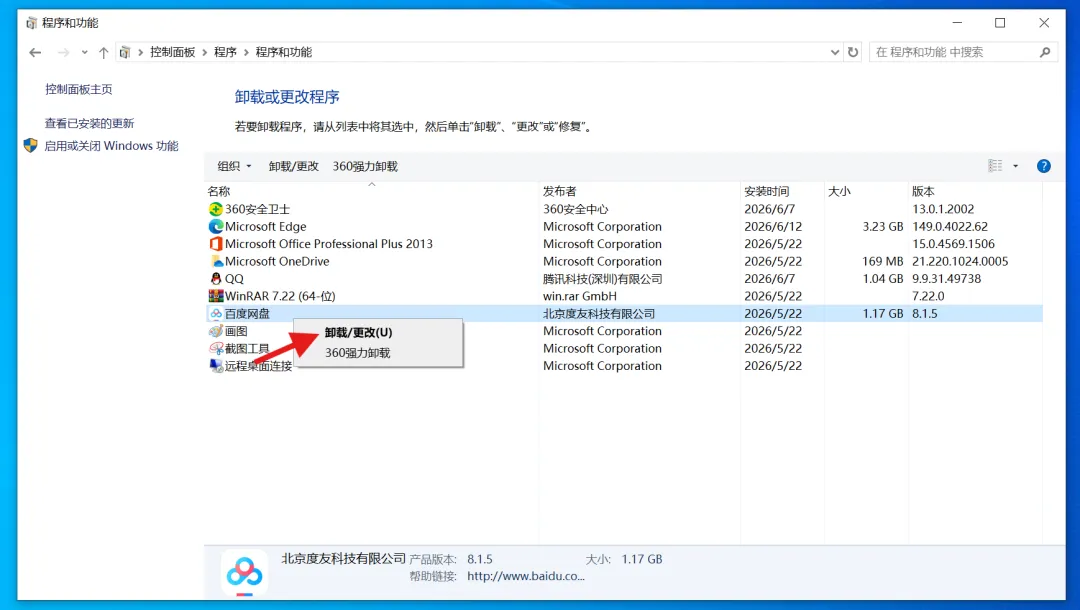Click the 画图 paint icon

pyautogui.click(x=216, y=331)
